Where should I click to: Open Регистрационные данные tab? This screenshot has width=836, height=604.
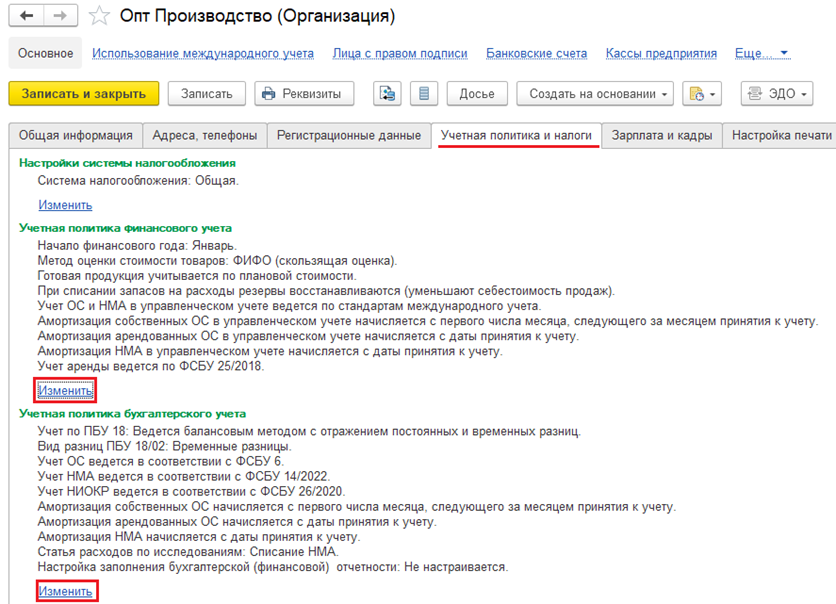click(349, 135)
